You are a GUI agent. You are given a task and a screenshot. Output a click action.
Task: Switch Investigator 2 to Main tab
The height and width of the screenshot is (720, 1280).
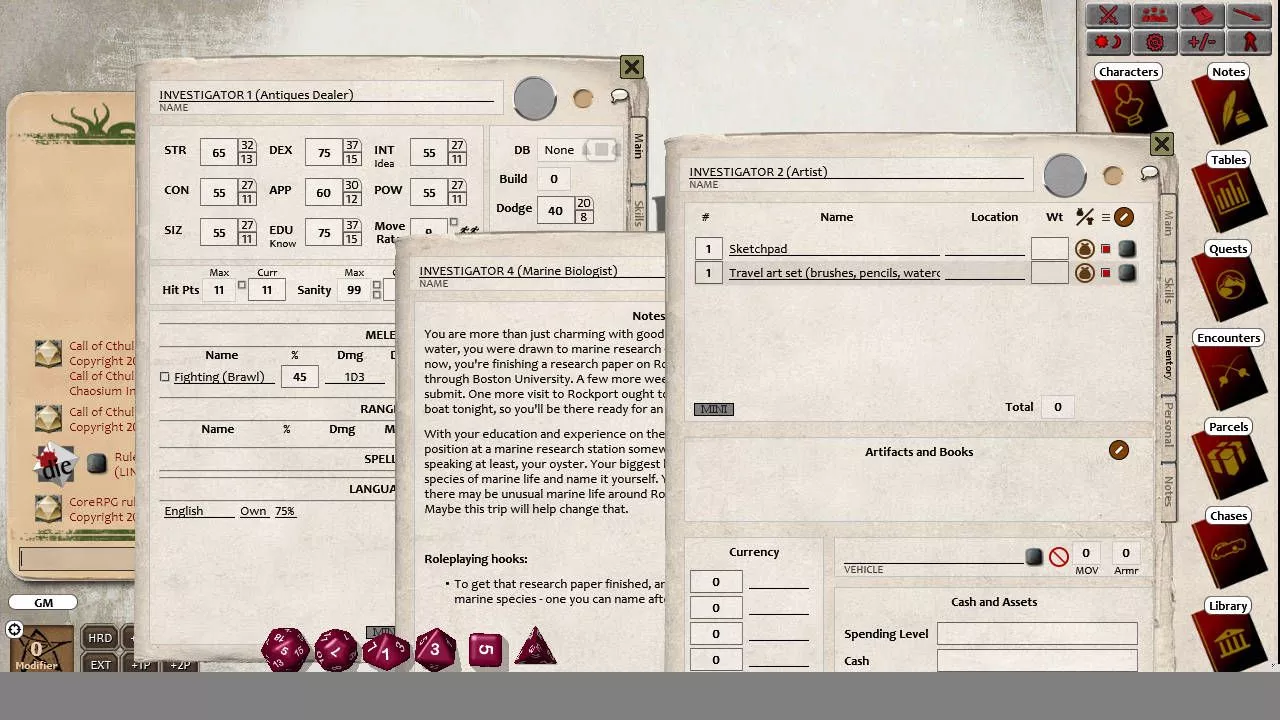coord(1167,224)
